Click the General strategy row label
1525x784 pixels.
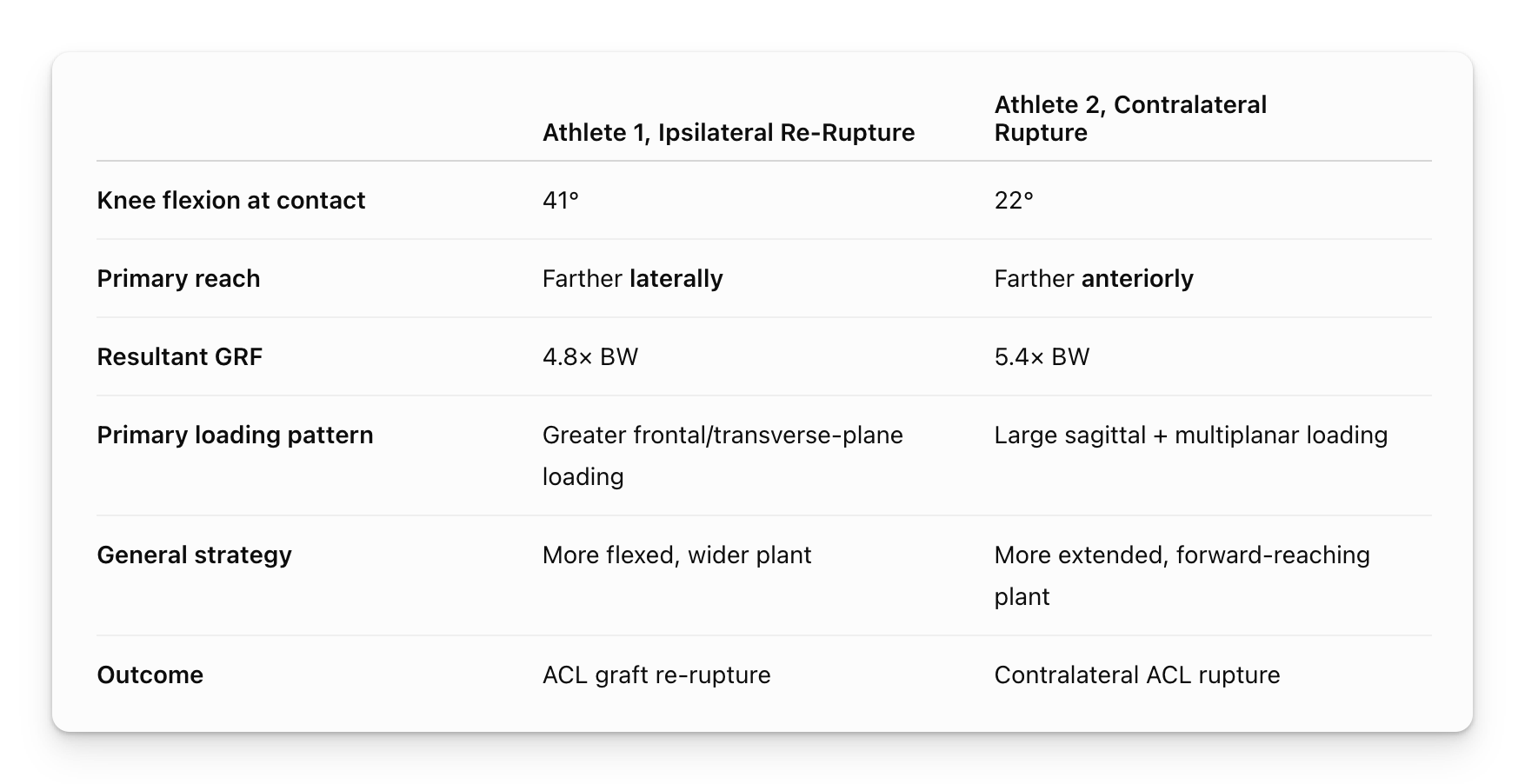pyautogui.click(x=195, y=555)
